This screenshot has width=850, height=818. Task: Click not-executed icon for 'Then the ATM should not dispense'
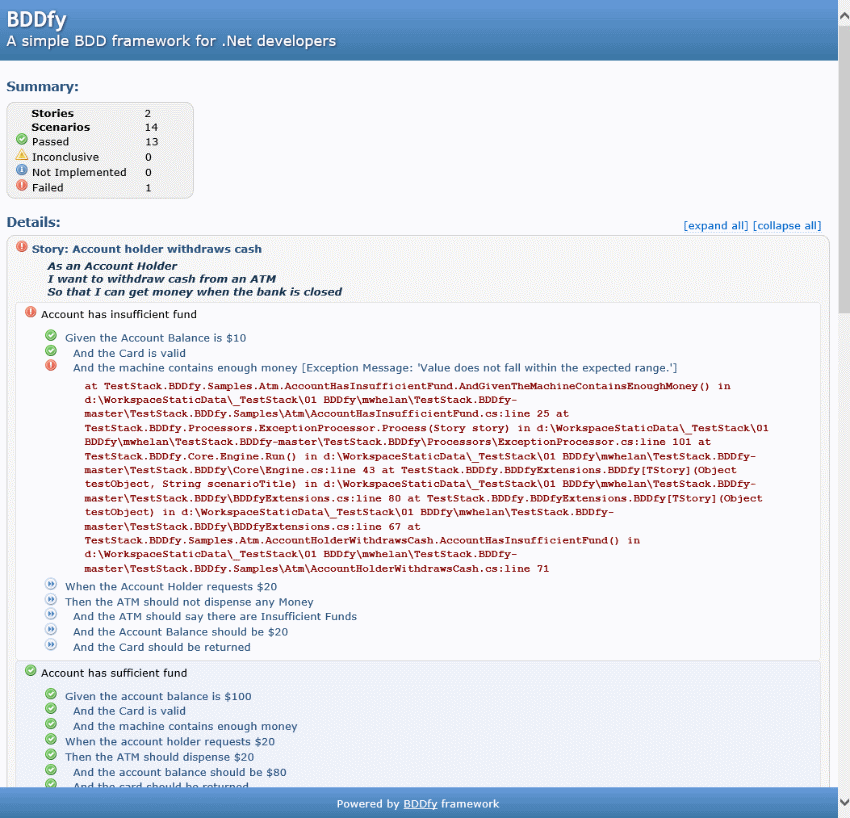[51, 600]
